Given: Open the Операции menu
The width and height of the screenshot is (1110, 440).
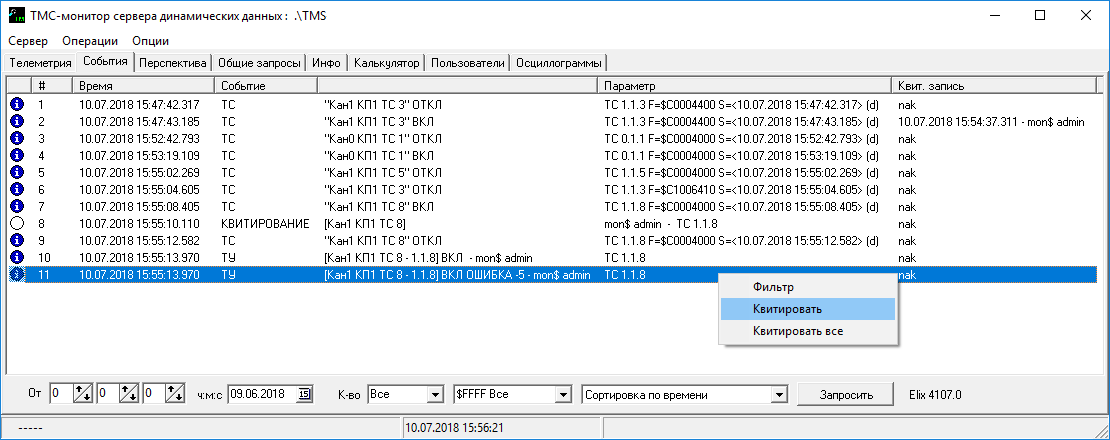Looking at the screenshot, I should (90, 41).
